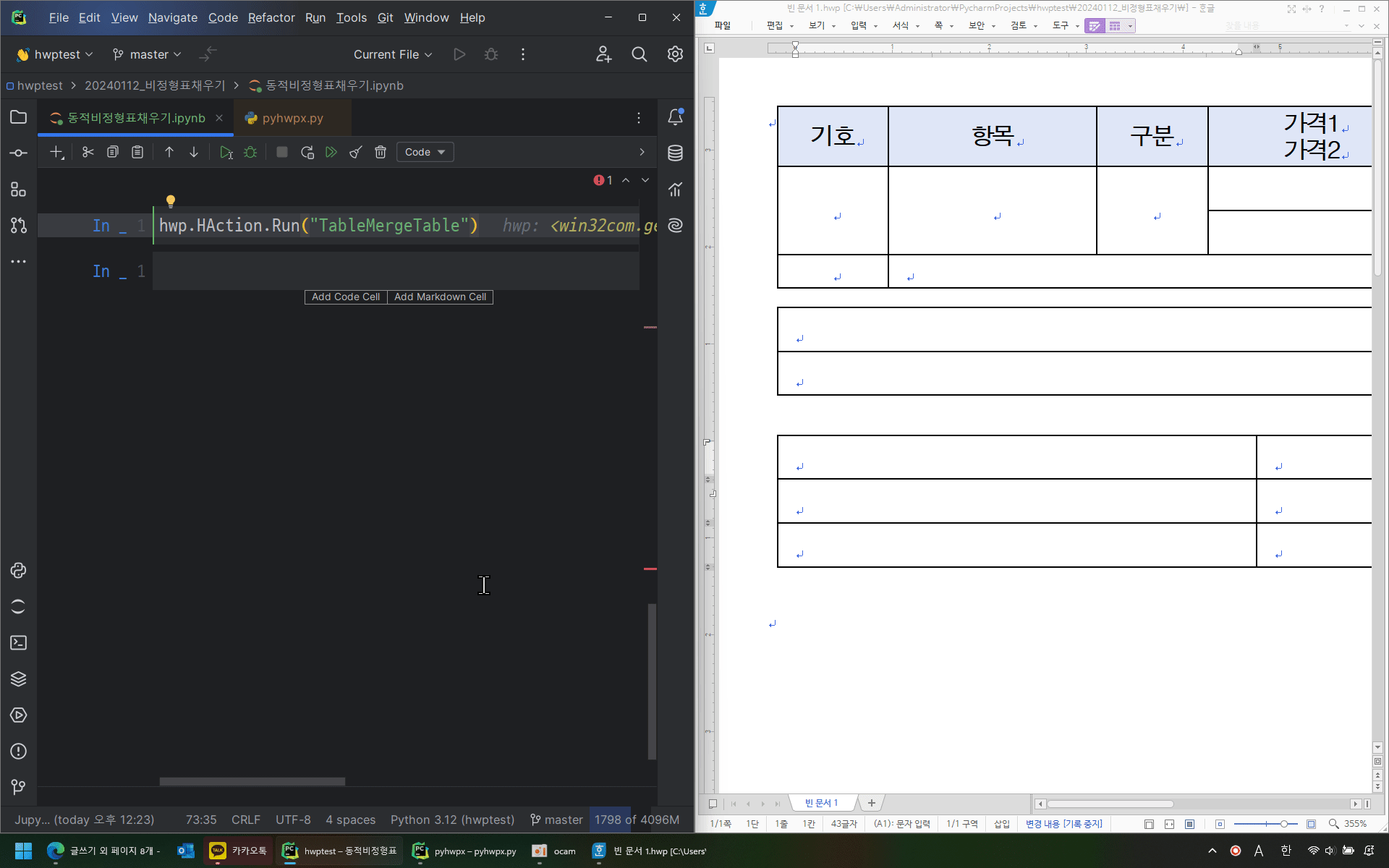Screen dimensions: 1389x868
Task: Open the Refactor menu
Action: pyautogui.click(x=271, y=17)
